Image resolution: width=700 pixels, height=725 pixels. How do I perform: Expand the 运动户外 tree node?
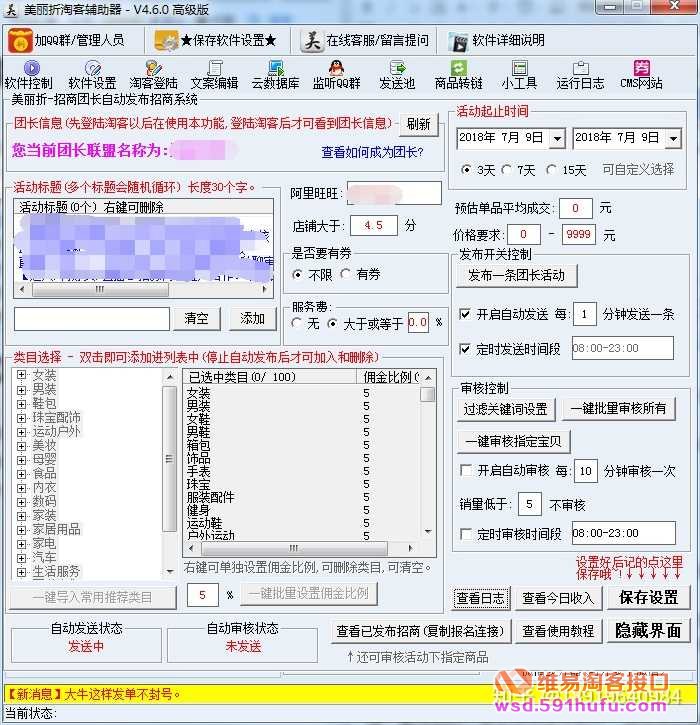(21, 432)
